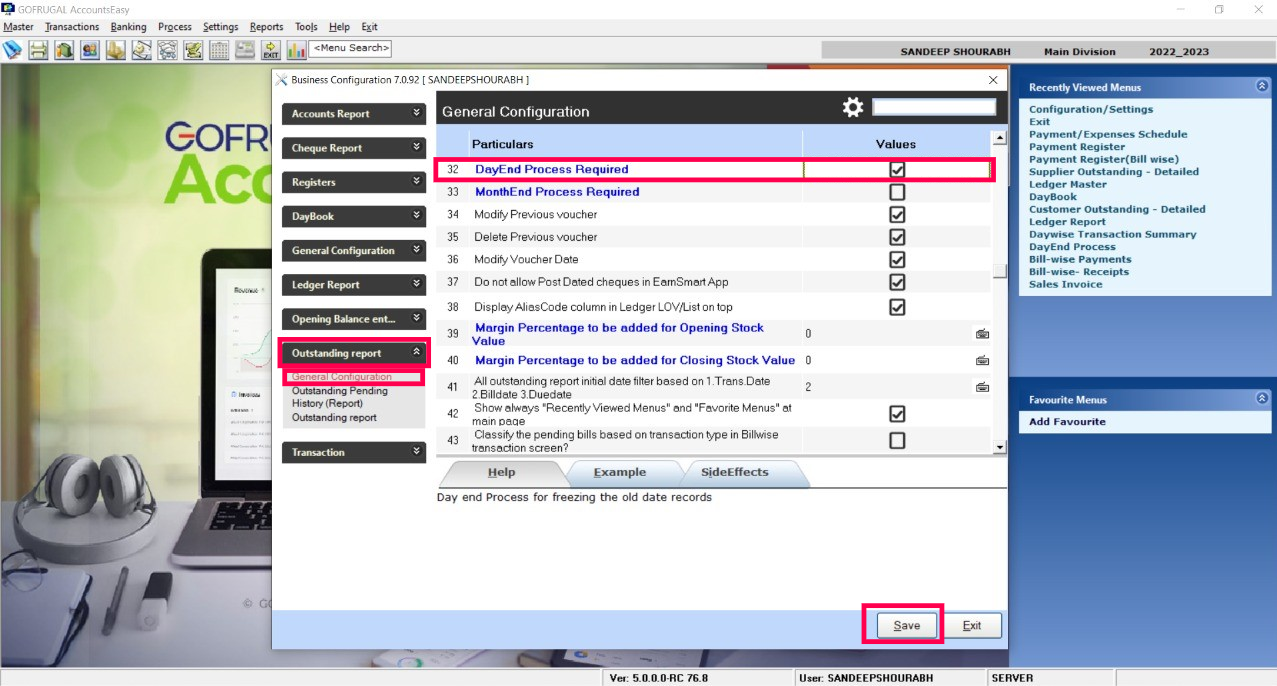Click edit icon for Opening Stock Value margin
The height and width of the screenshot is (686, 1277).
[x=982, y=334]
